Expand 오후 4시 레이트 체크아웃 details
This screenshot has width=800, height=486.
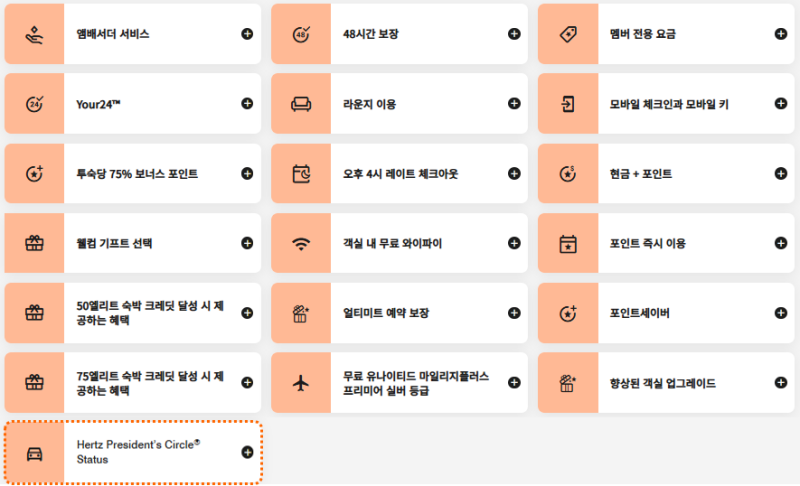[x=514, y=173]
